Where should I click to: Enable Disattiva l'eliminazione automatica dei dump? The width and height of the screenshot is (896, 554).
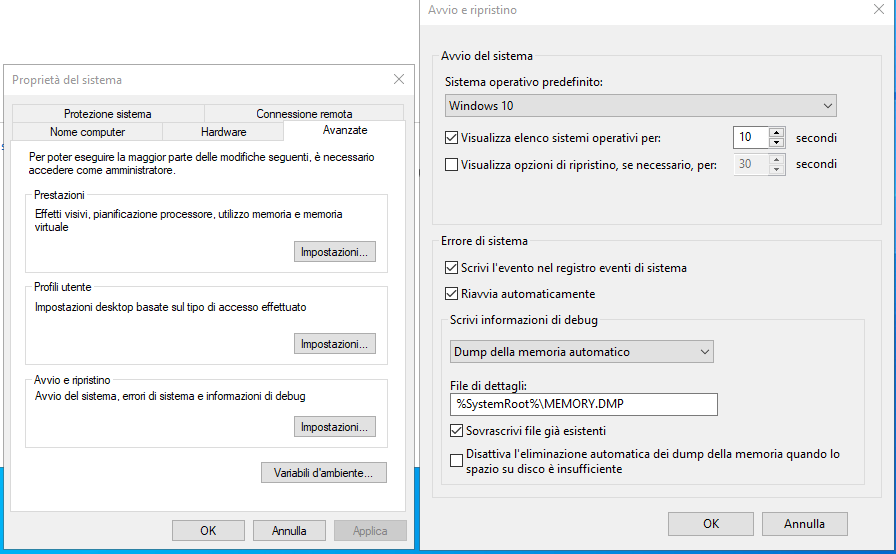point(457,461)
